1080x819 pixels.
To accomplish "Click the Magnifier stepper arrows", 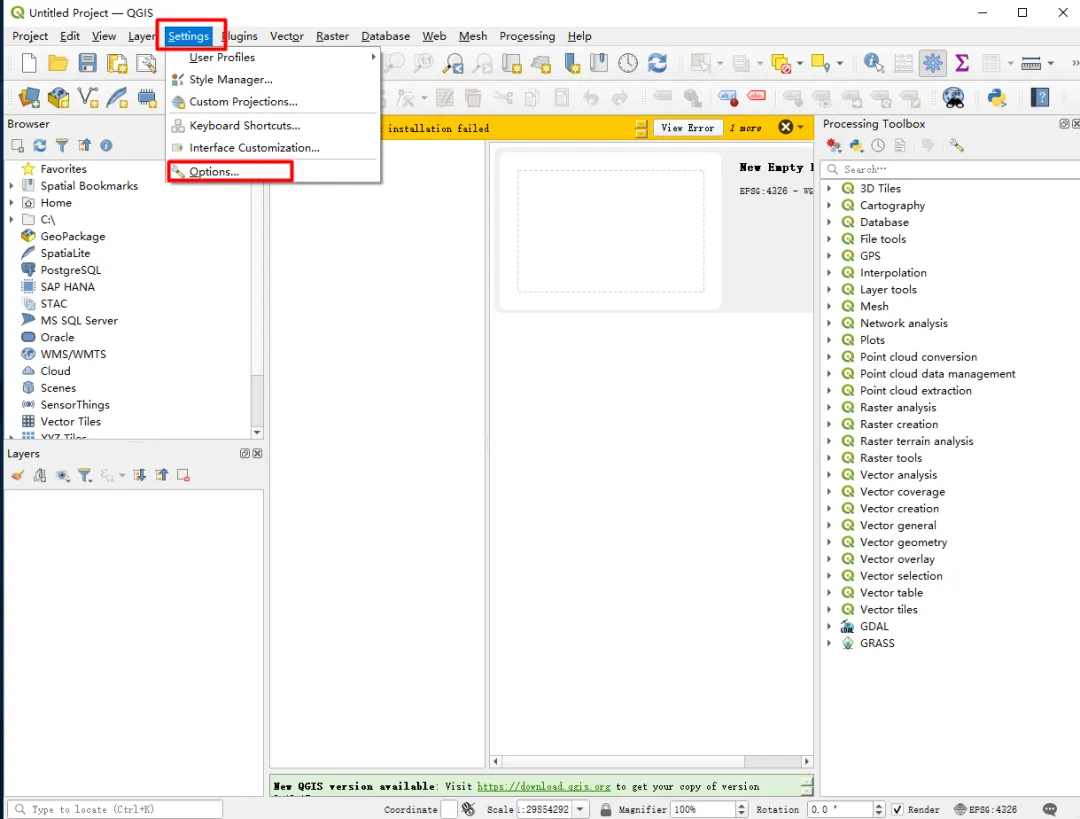I will (741, 809).
